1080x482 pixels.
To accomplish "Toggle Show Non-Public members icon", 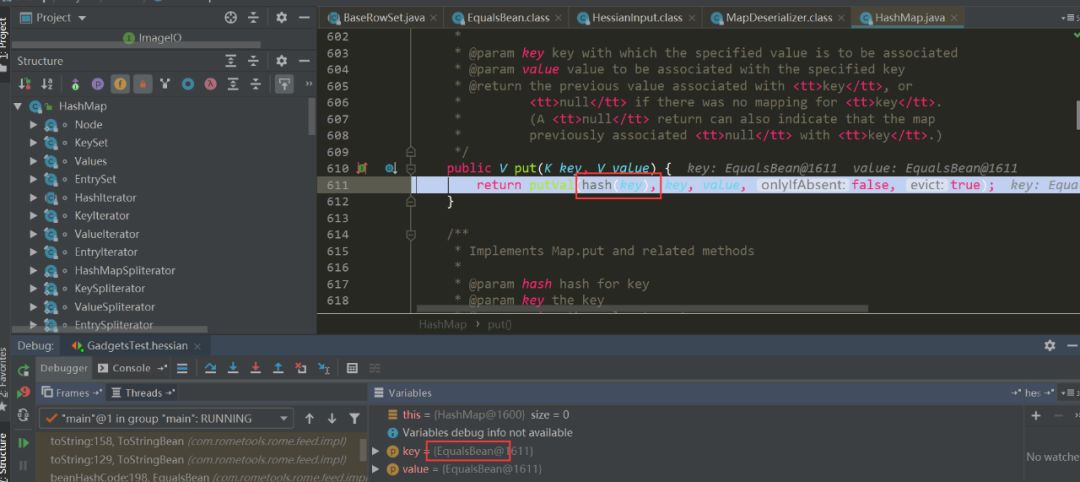I will (x=143, y=84).
